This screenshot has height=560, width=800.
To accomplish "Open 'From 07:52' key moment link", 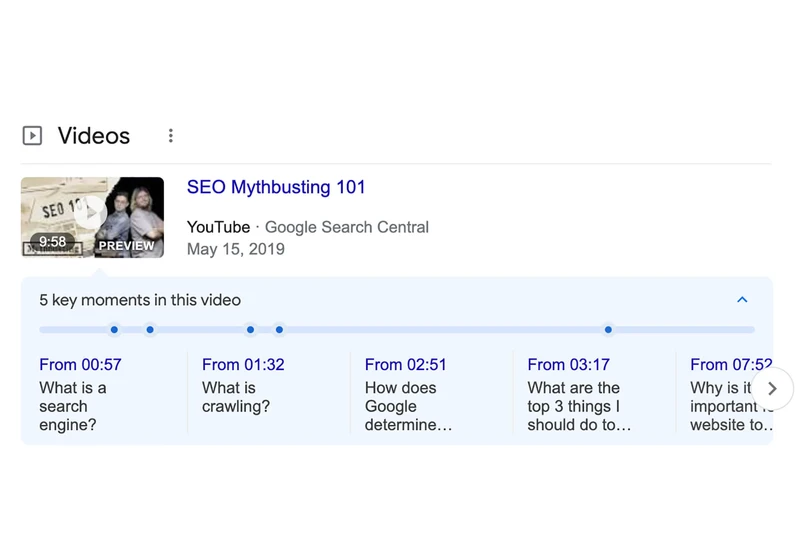I will pos(731,365).
